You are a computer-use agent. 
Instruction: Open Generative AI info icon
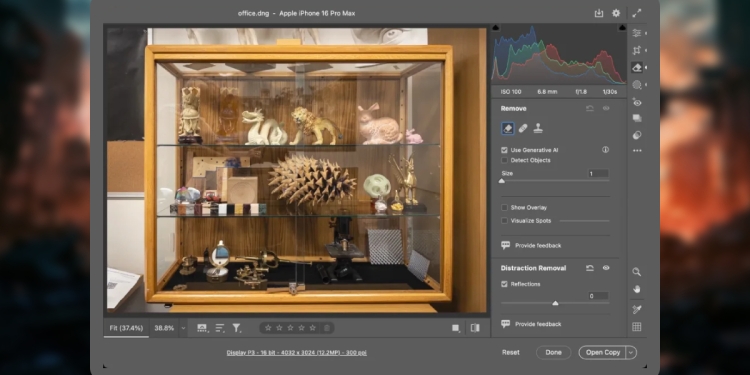click(606, 150)
